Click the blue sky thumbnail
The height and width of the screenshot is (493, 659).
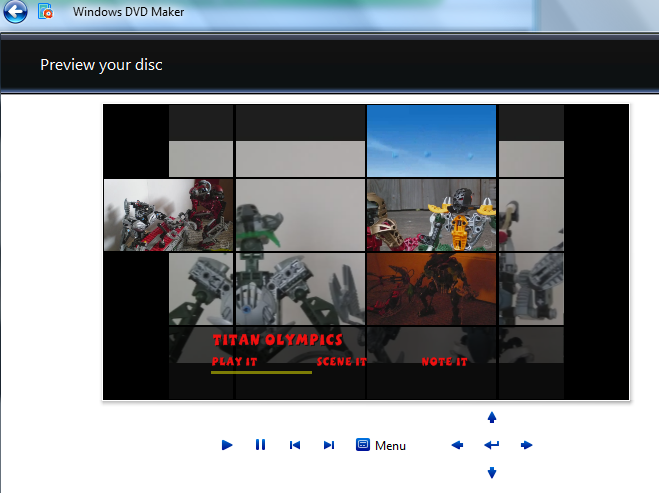point(431,141)
